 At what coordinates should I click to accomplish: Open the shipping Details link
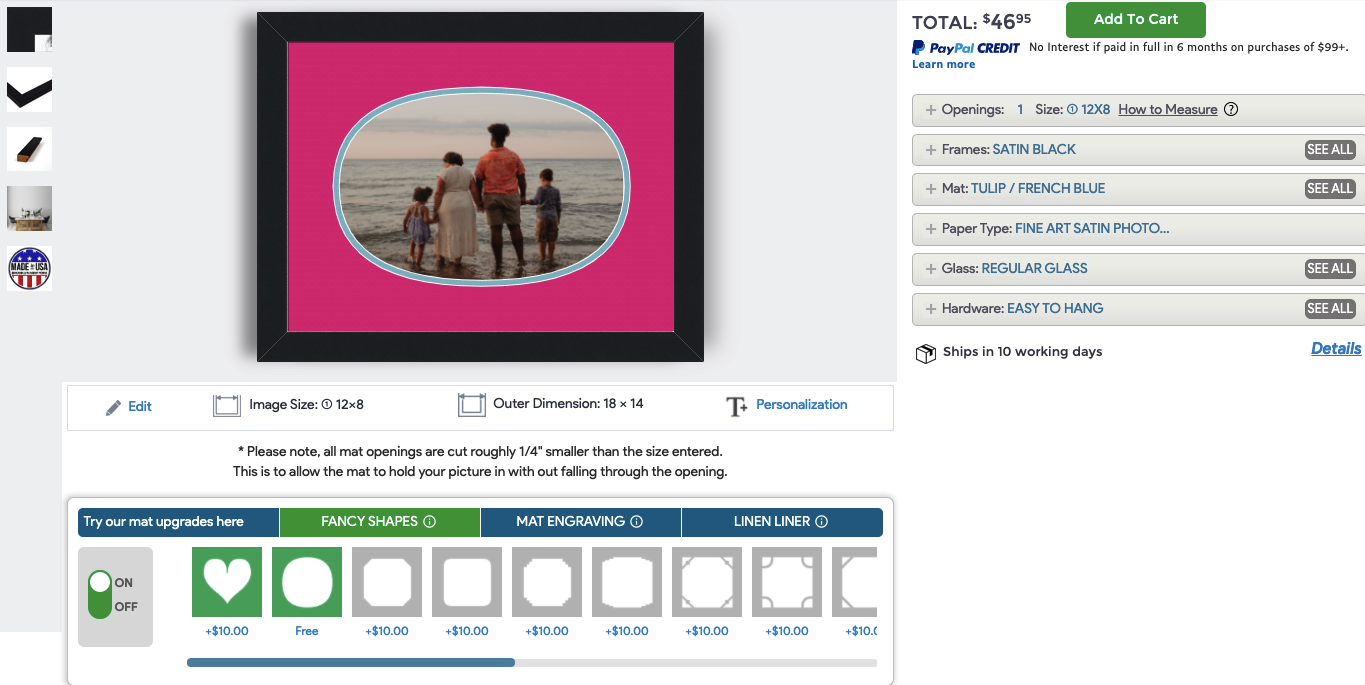[1336, 348]
